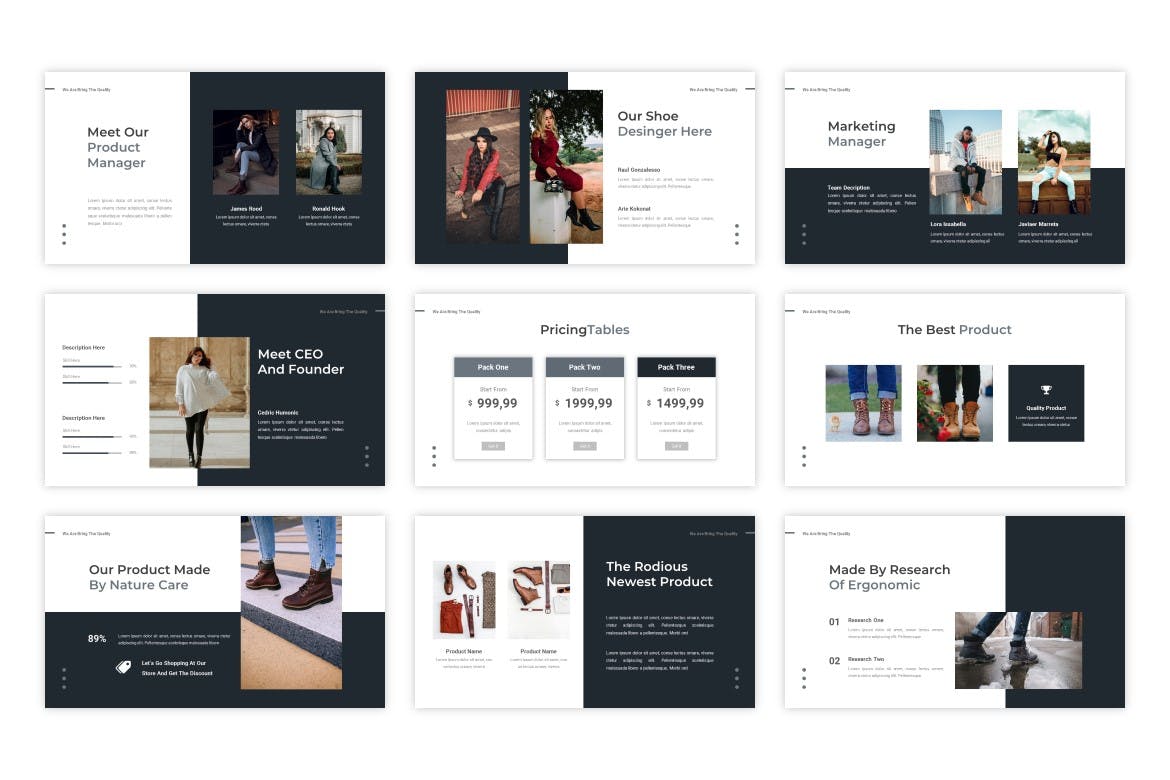Click the three-dot indicator on Pricing Tables slide
This screenshot has height=780, width=1170.
[x=434, y=456]
